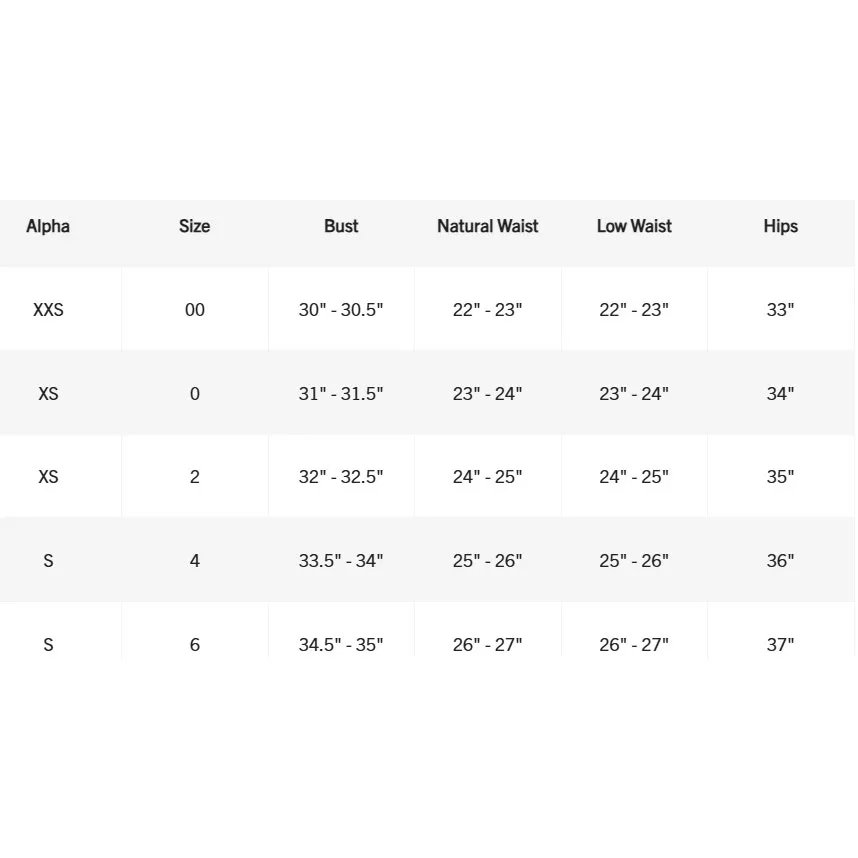Click the hips 34" cell
Screen dimensions: 858x858
[780, 394]
